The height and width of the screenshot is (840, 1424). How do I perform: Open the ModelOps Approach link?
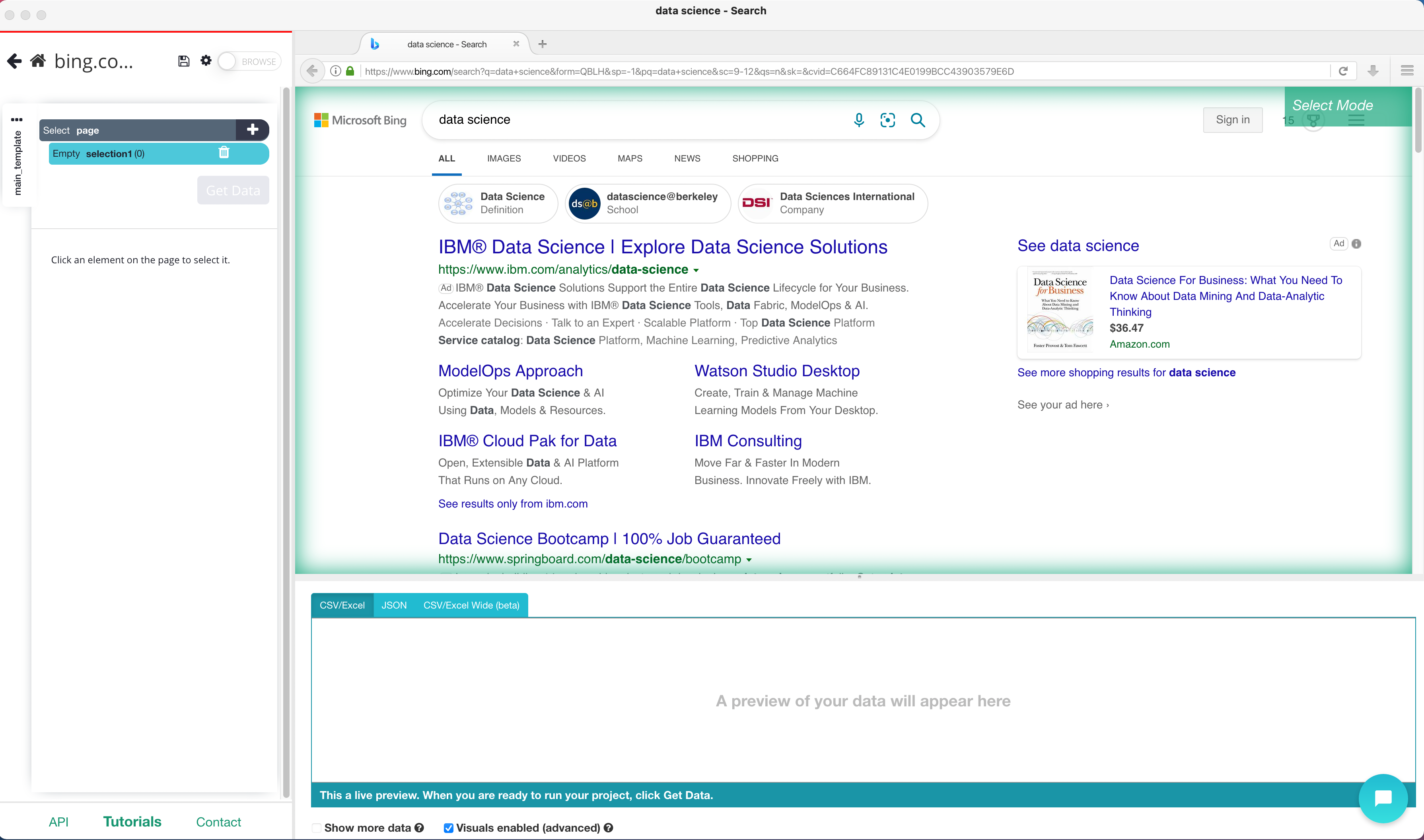(510, 371)
